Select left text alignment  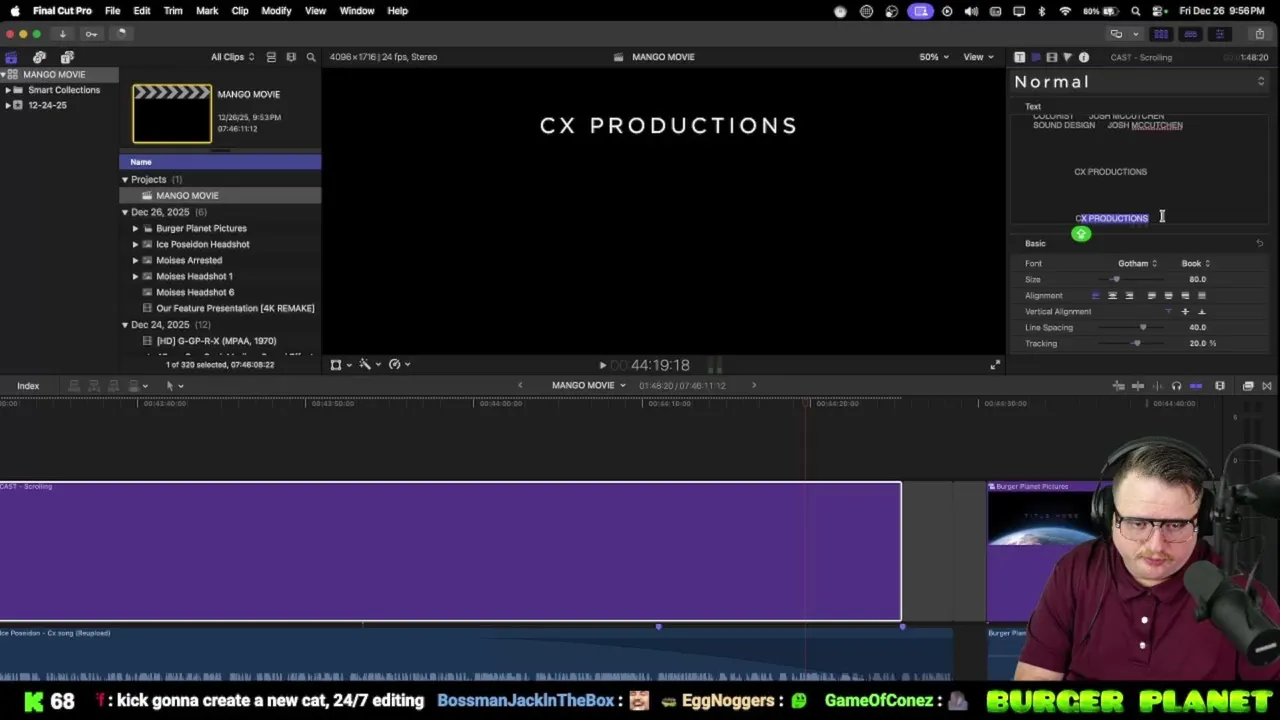[1095, 295]
